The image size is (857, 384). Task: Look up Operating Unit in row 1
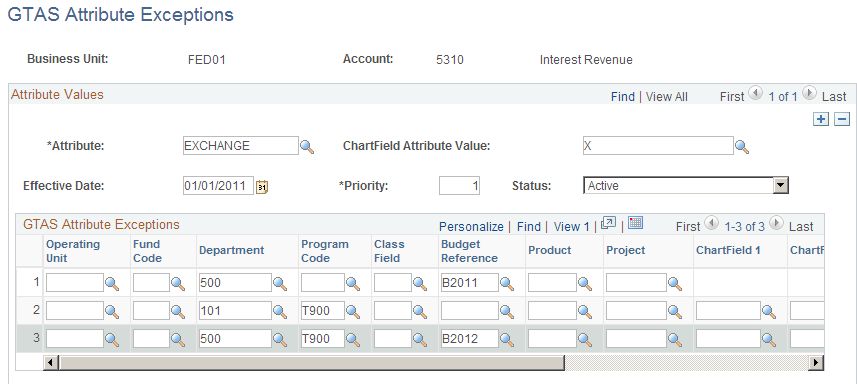point(112,283)
